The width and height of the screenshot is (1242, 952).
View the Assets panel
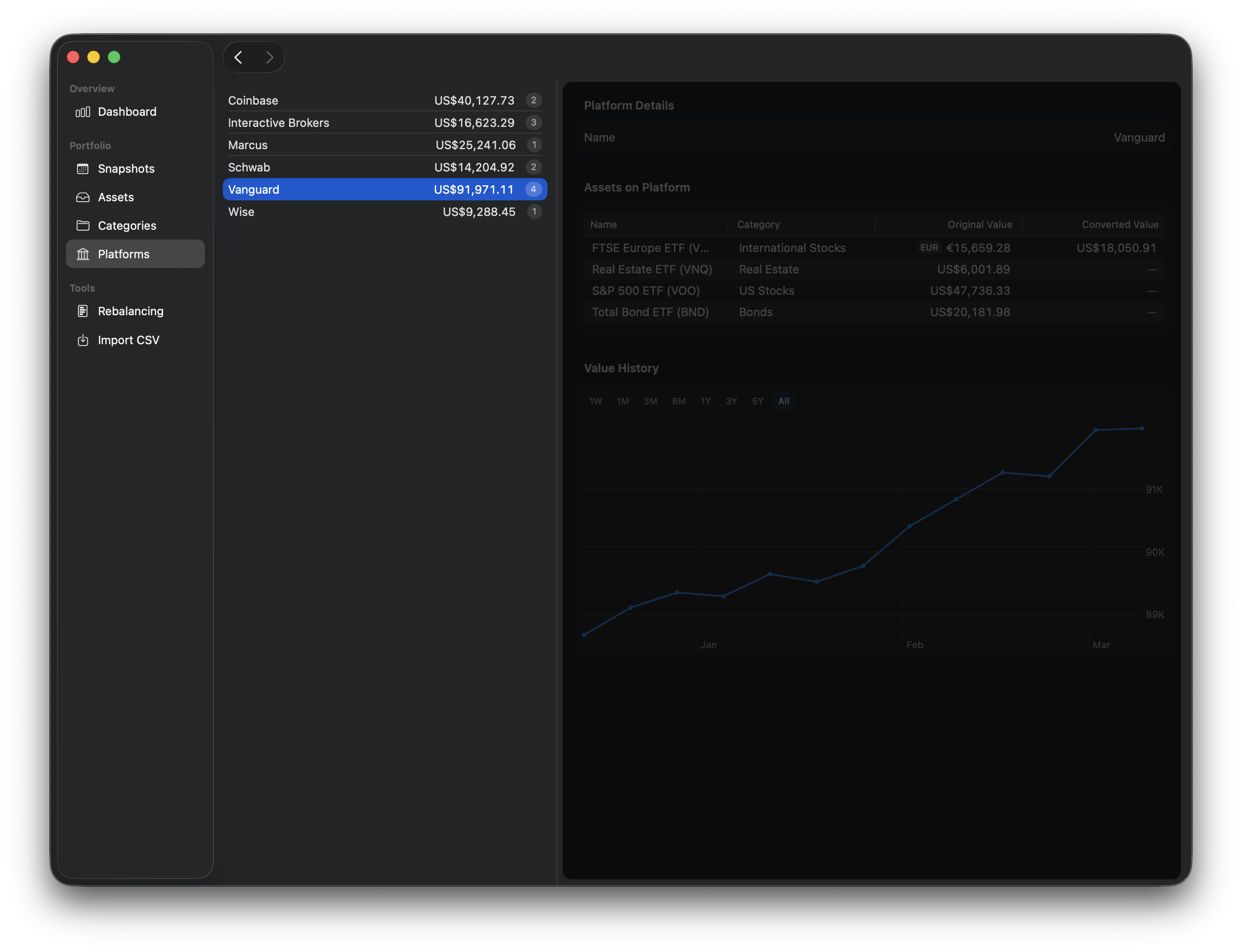116,197
